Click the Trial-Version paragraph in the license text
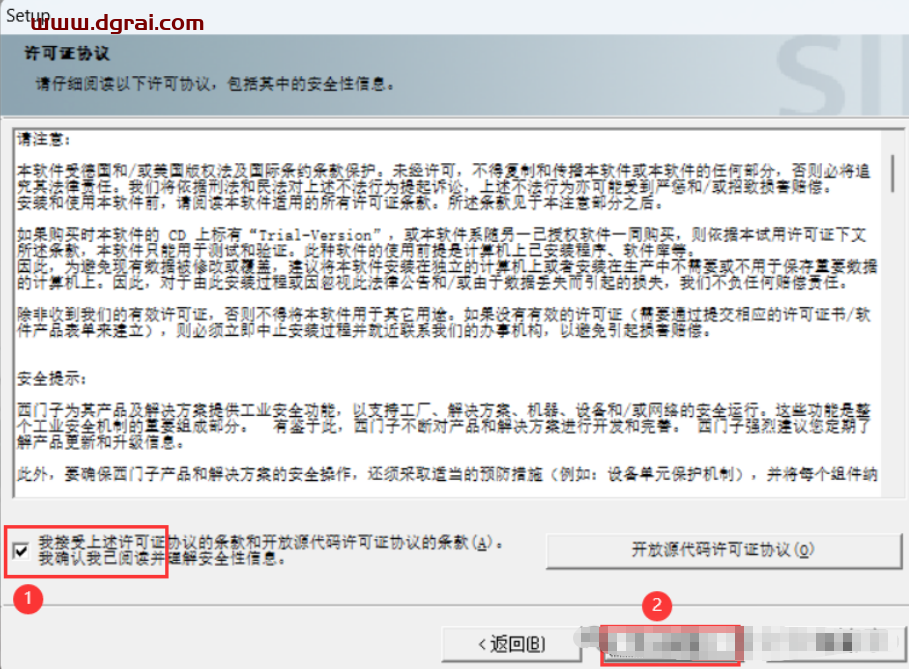Screen dimensions: 909x669 coord(446,259)
